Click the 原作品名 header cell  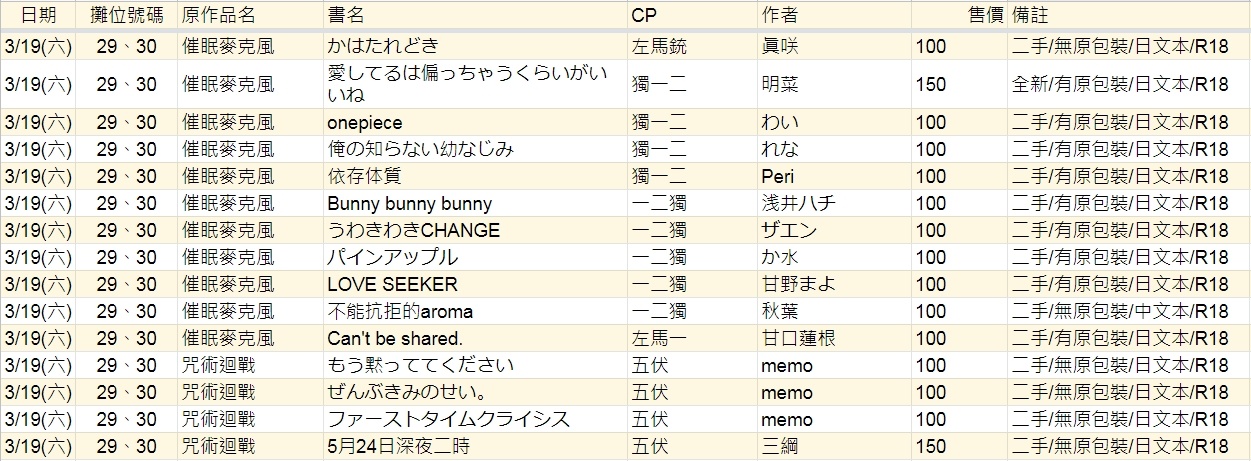250,15
